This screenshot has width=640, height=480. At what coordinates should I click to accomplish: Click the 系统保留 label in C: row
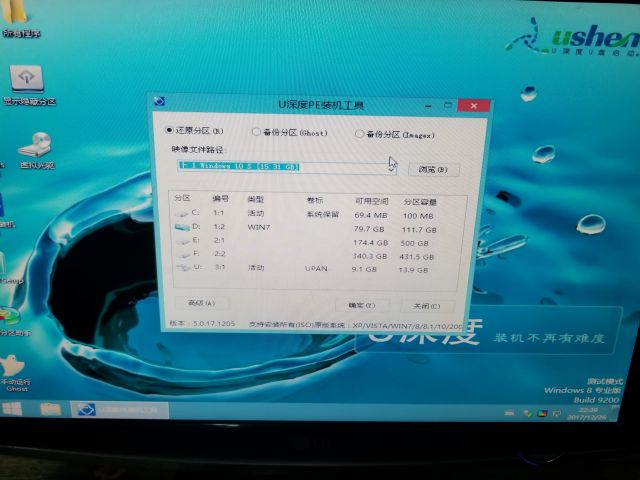point(322,214)
